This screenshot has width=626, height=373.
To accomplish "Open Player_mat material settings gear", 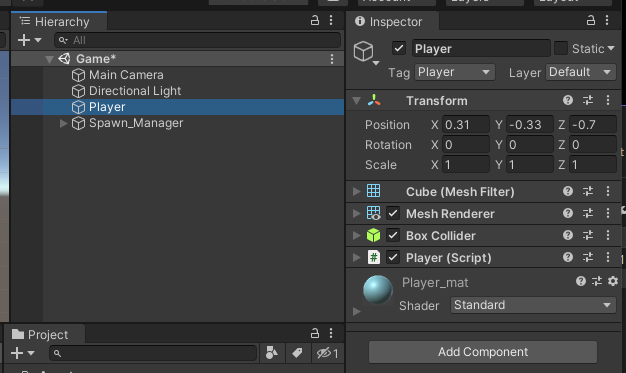I will click(613, 281).
